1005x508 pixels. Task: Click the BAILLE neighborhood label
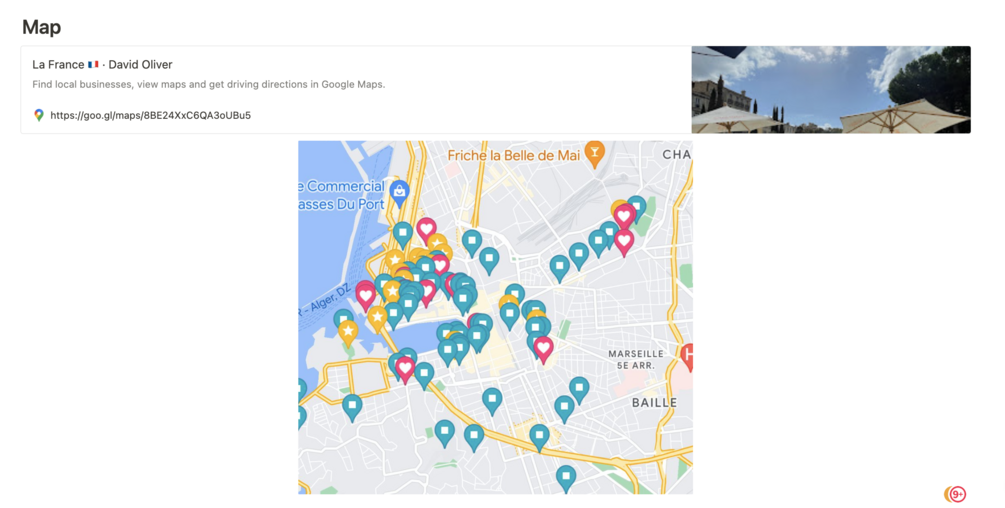pyautogui.click(x=654, y=403)
